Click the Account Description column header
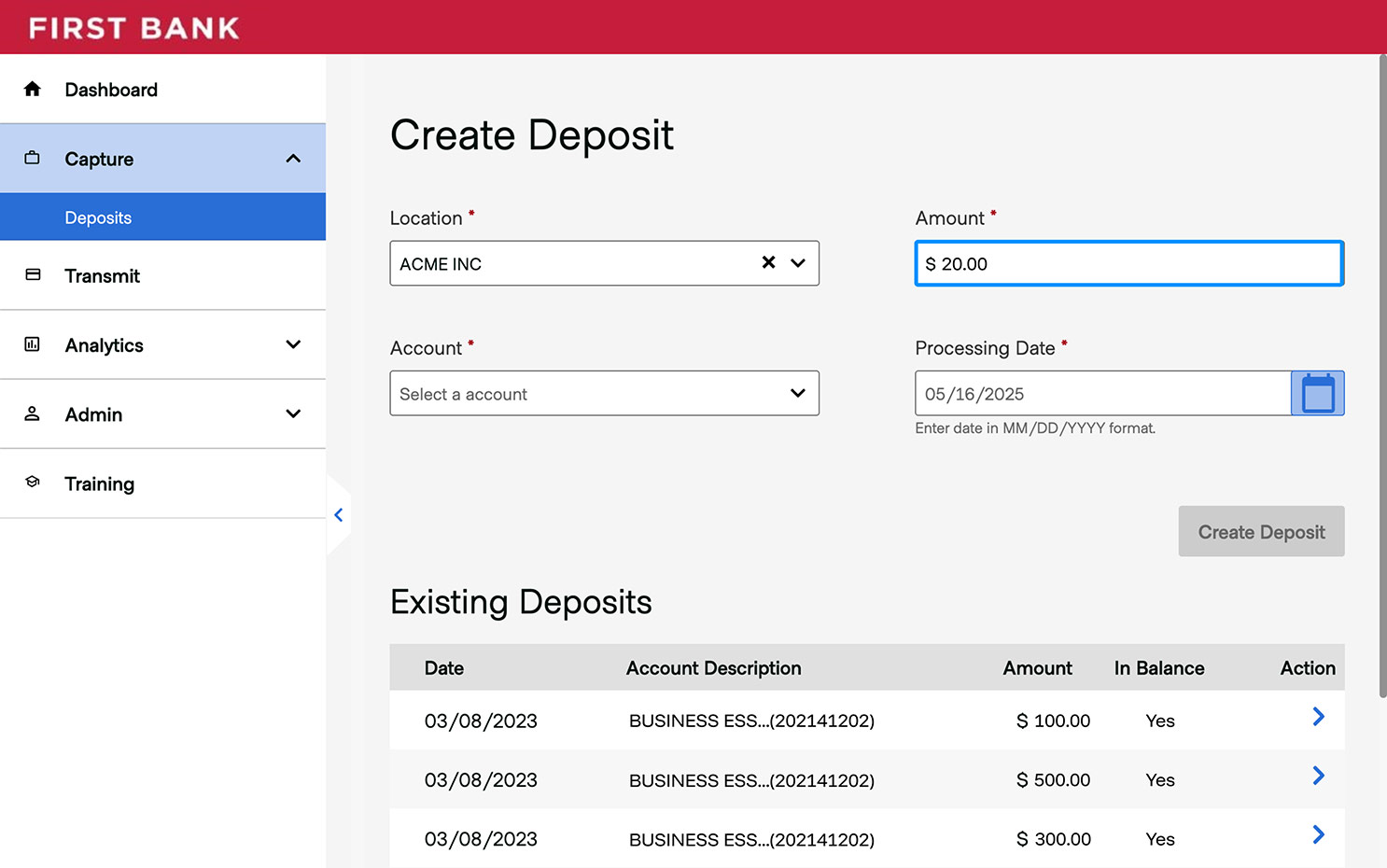This screenshot has width=1387, height=868. [x=714, y=668]
